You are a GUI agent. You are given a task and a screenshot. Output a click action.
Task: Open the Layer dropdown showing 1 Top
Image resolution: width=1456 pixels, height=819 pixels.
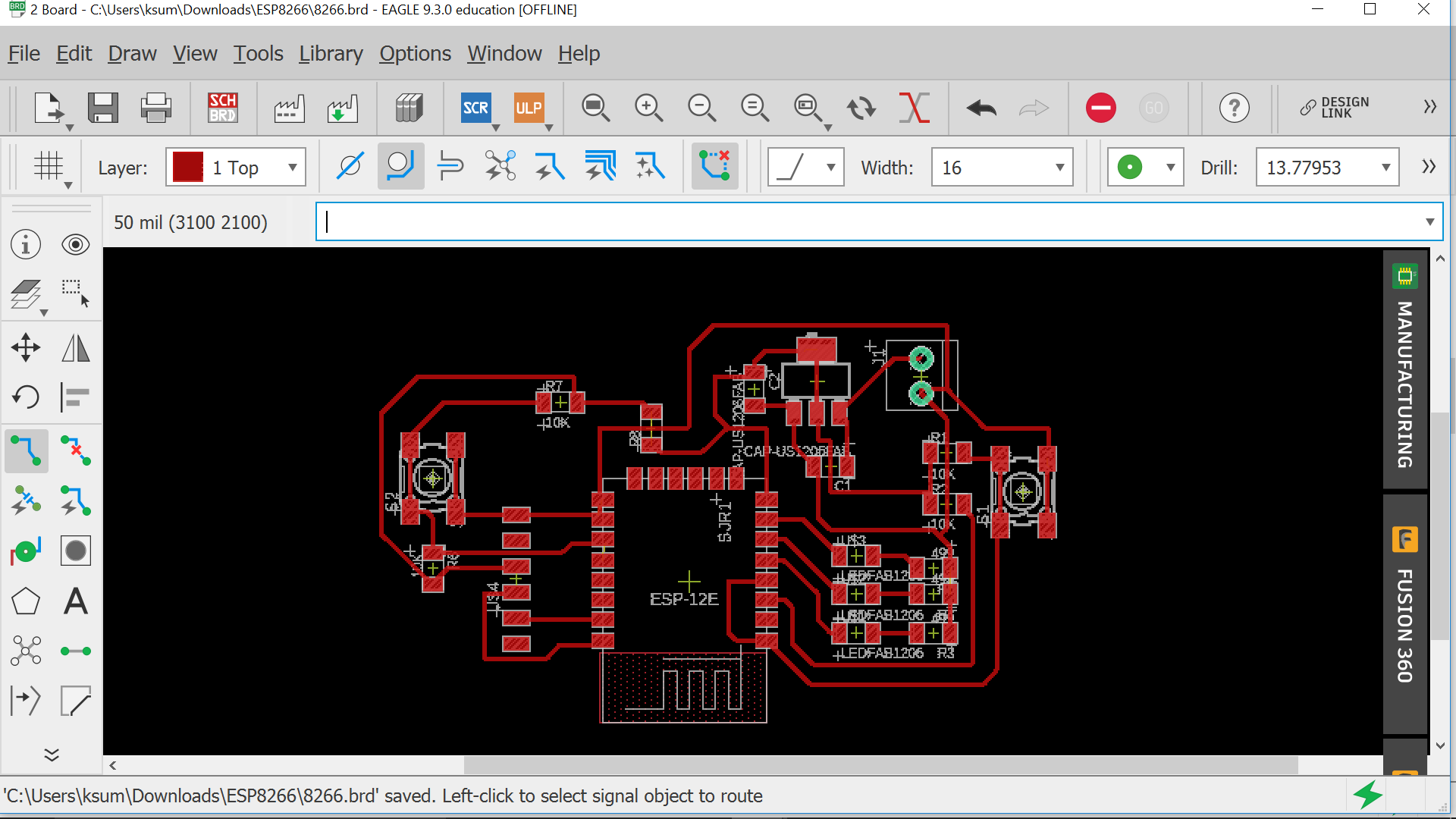[236, 168]
